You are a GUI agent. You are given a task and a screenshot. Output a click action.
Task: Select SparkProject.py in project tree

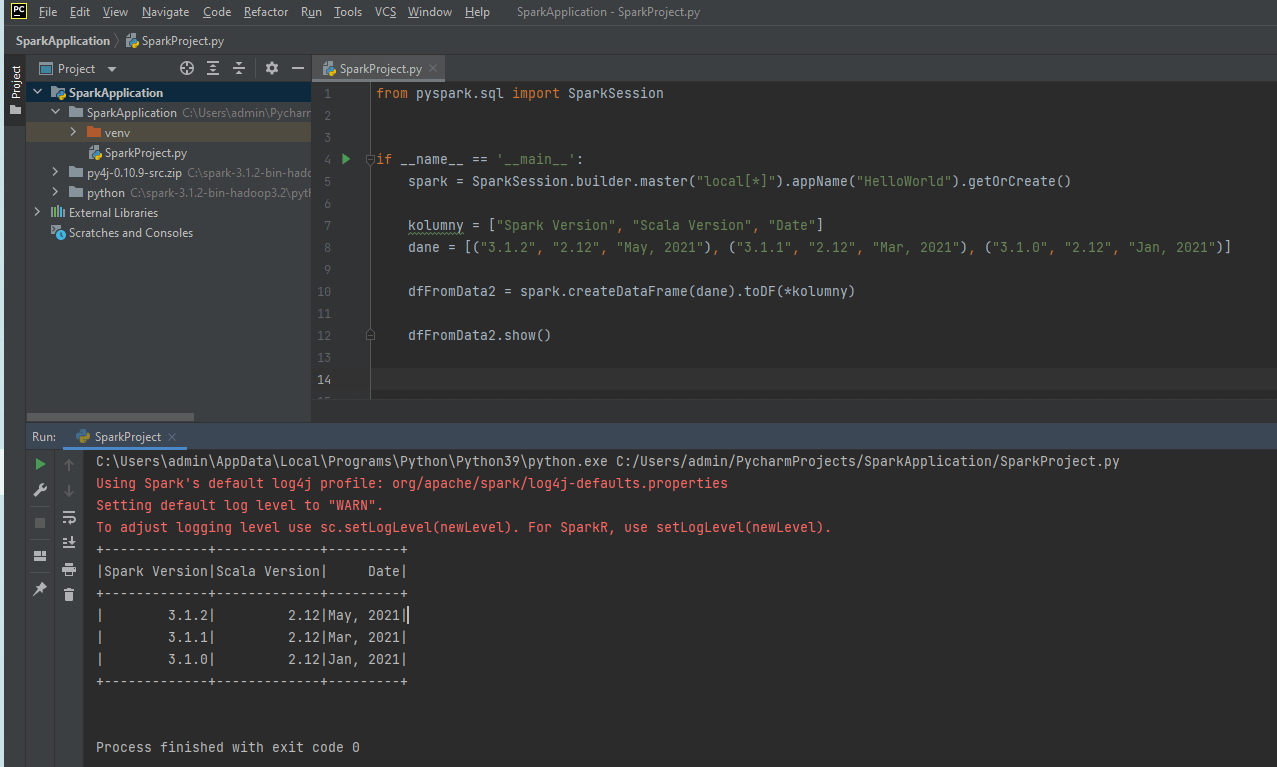point(145,153)
